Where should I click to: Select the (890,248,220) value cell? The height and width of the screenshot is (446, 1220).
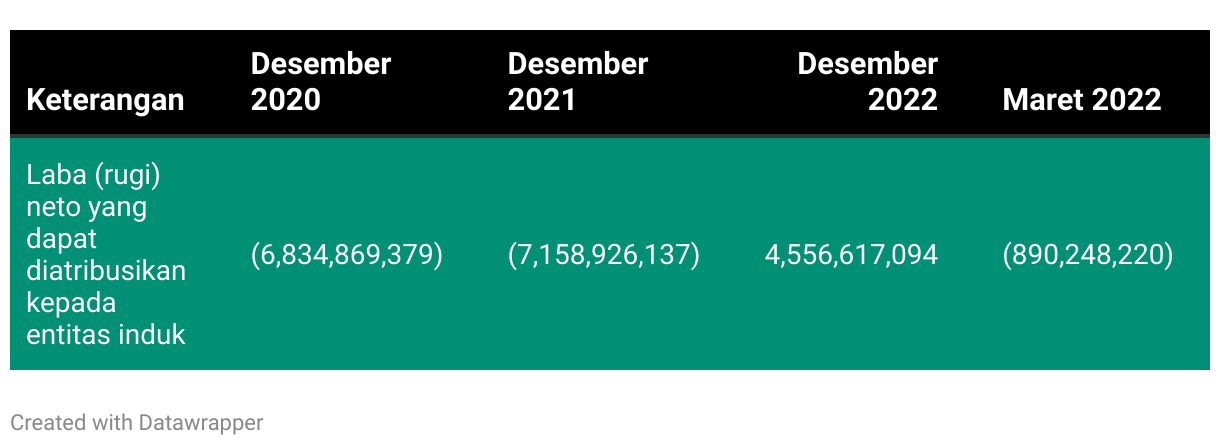coord(1087,255)
